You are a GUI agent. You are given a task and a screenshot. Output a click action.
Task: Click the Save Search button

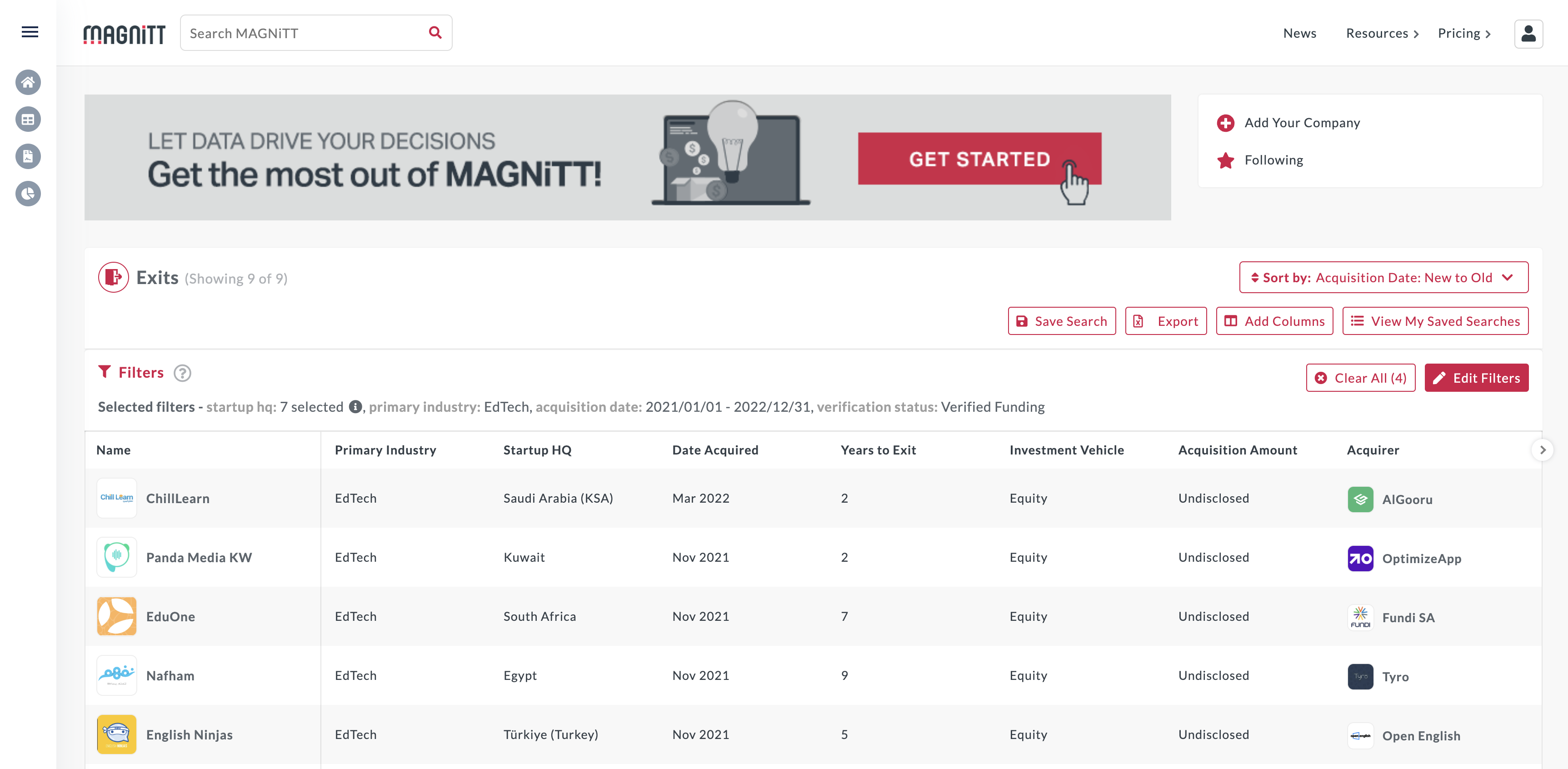coord(1062,321)
